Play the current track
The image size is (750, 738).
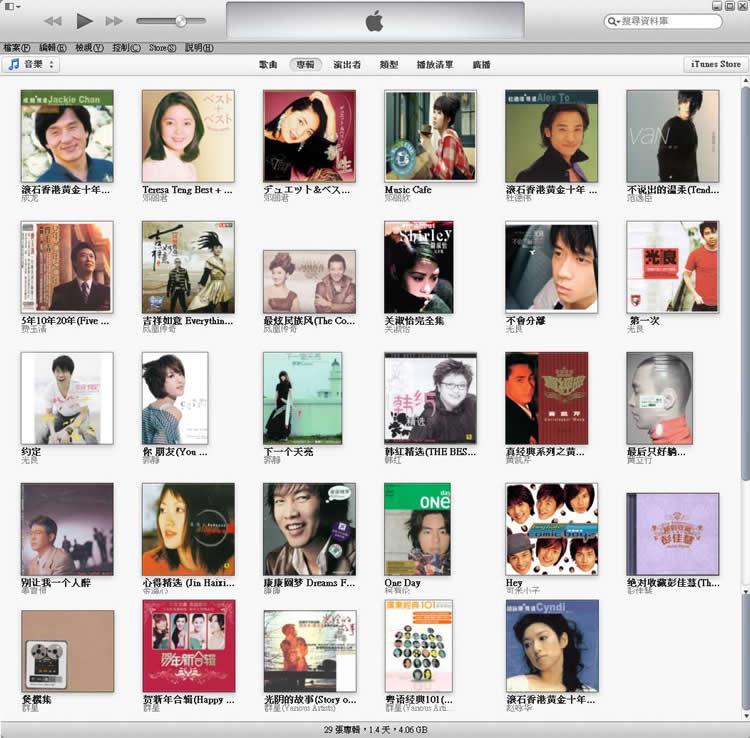(85, 21)
